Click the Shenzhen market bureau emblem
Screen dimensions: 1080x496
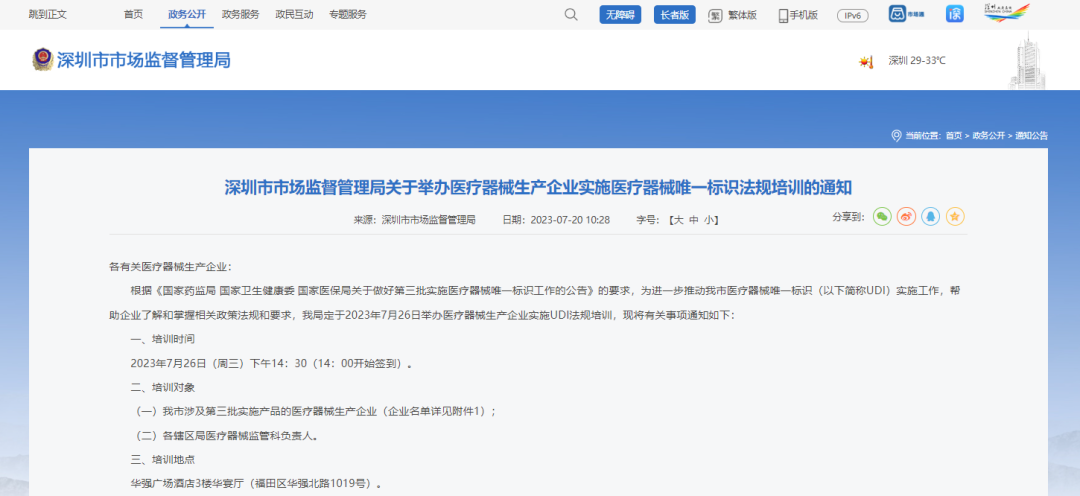point(42,60)
